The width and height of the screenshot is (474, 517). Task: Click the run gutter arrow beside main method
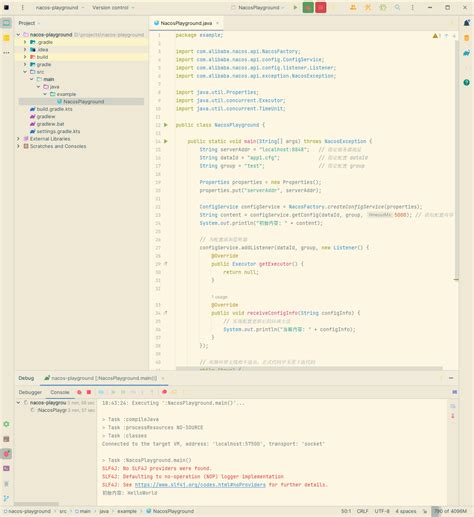click(x=166, y=141)
